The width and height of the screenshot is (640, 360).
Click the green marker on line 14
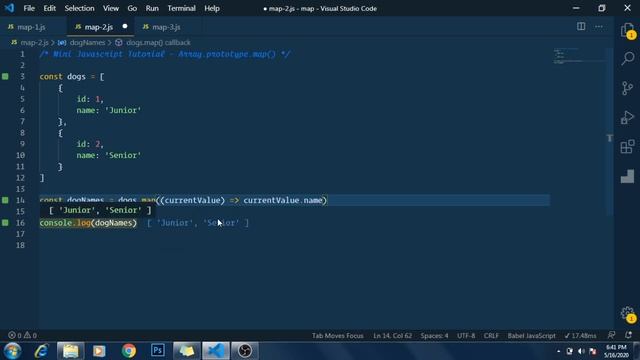point(5,200)
